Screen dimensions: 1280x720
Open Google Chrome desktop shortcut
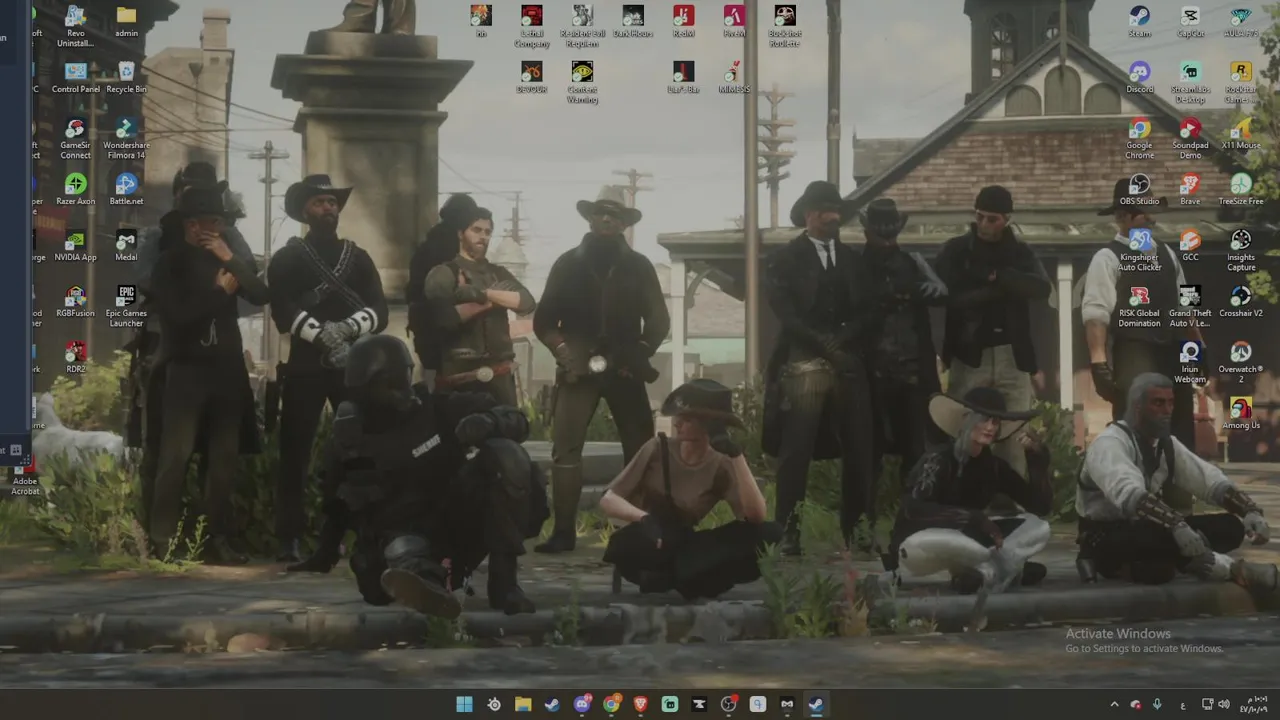coord(1139,139)
